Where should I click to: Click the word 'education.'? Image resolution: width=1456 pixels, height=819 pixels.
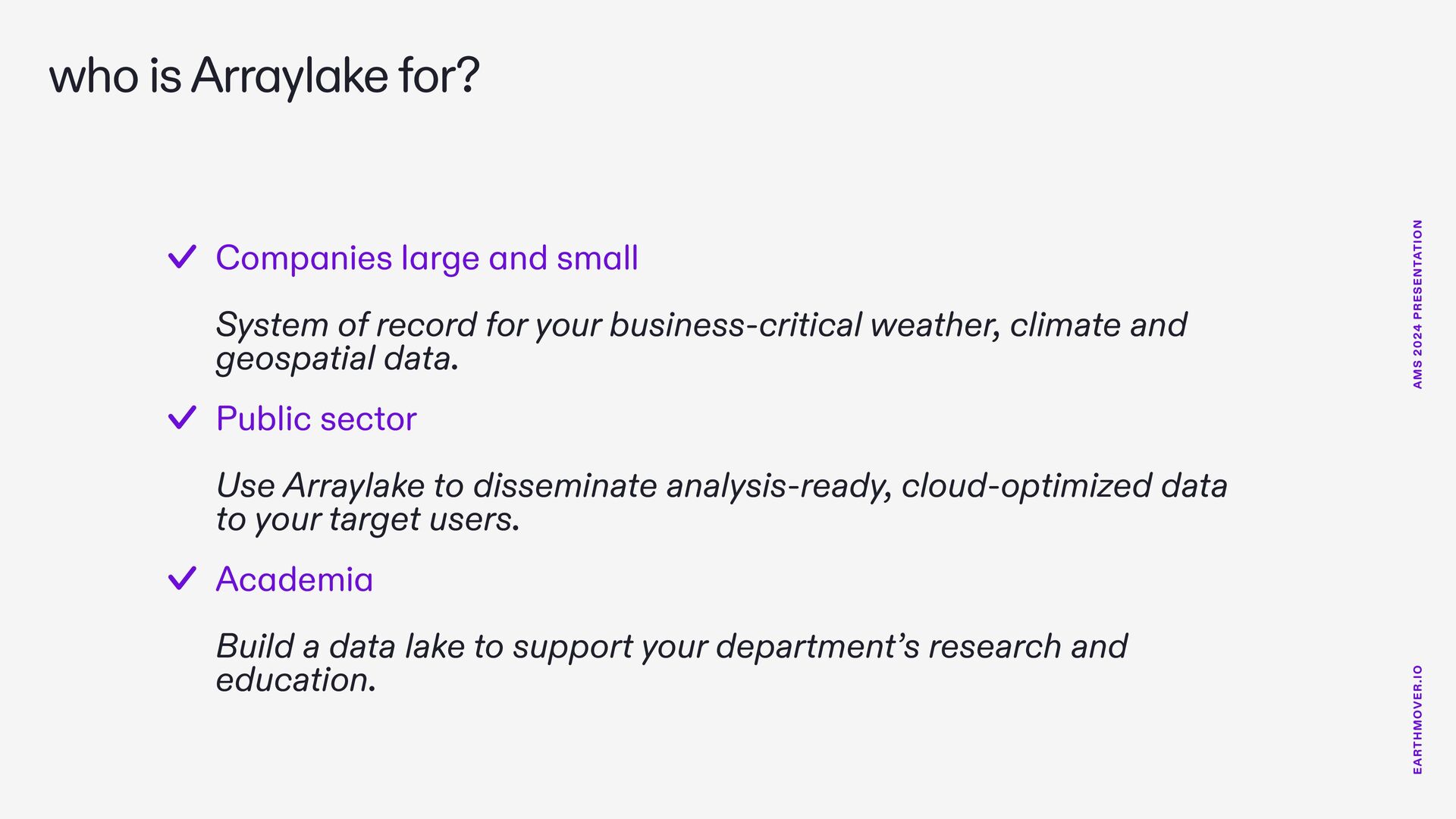pyautogui.click(x=296, y=680)
